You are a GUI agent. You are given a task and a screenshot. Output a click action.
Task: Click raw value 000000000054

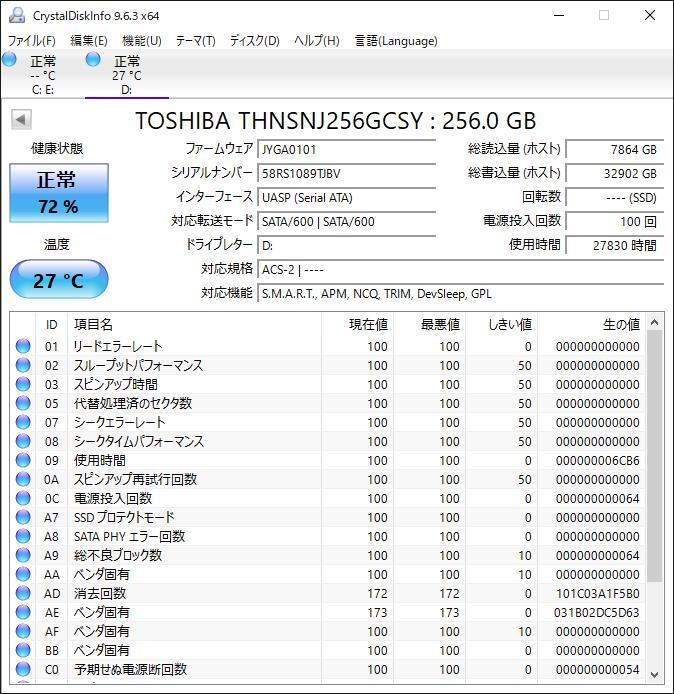[x=597, y=670]
